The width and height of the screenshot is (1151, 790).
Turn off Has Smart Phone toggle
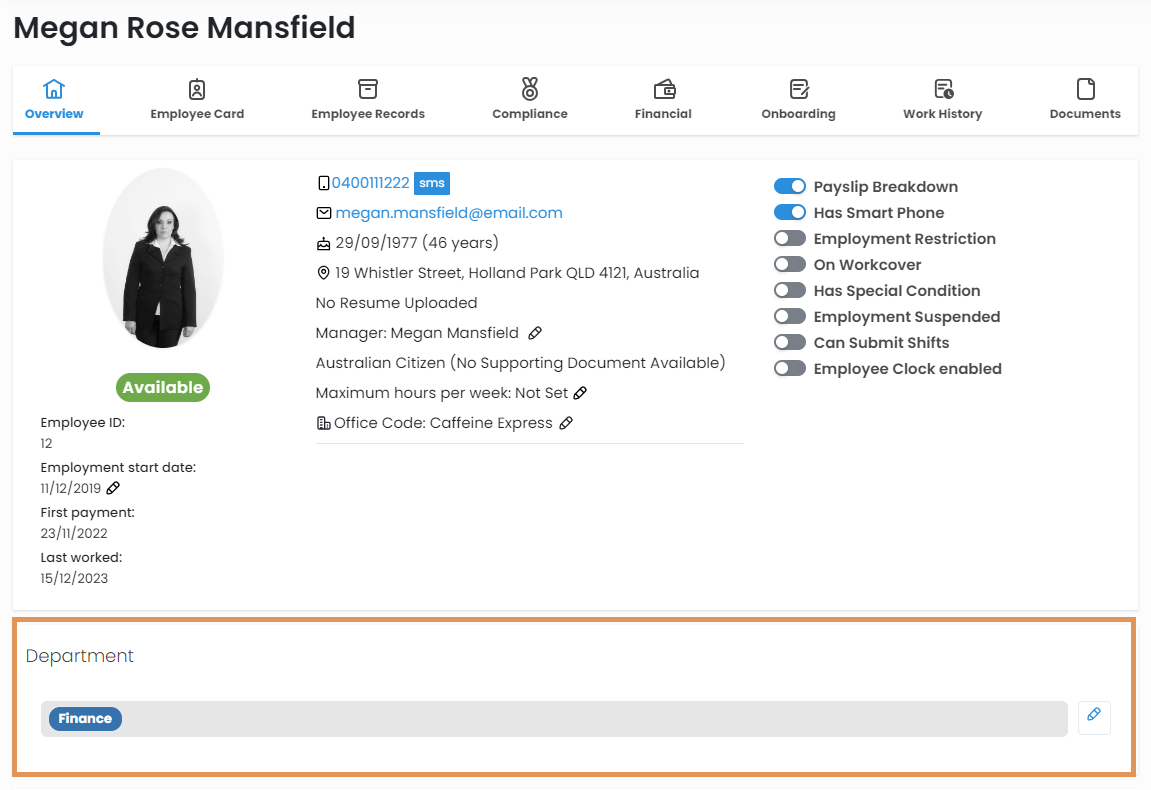tap(790, 213)
